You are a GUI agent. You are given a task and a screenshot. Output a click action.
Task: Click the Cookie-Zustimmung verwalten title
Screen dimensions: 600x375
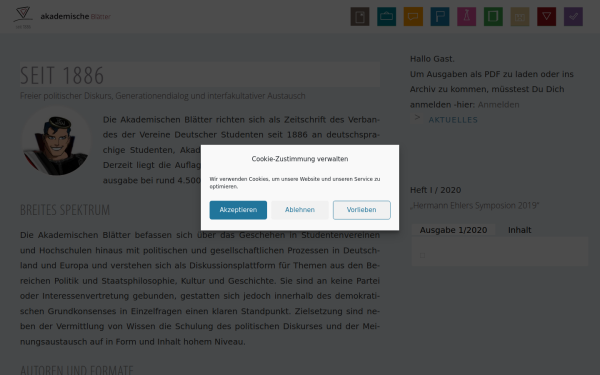pyautogui.click(x=300, y=159)
